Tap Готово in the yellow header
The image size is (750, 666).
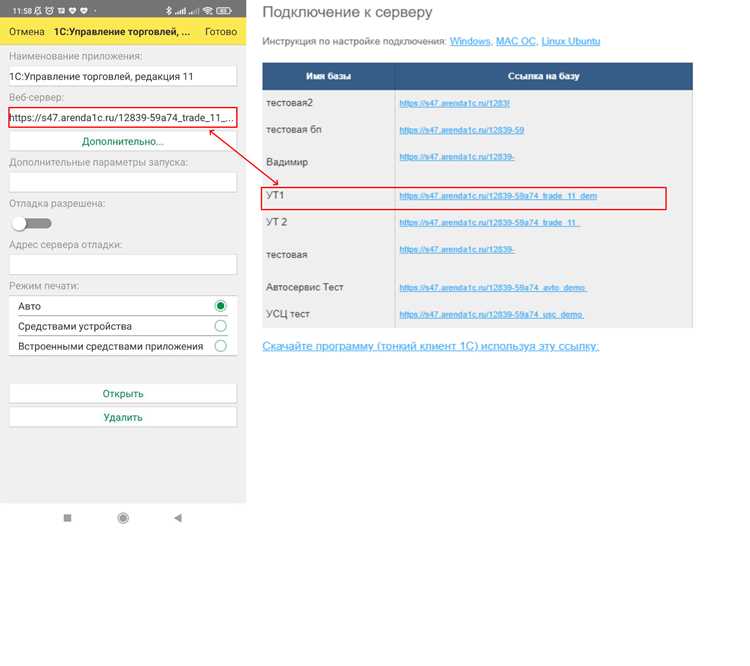(221, 32)
